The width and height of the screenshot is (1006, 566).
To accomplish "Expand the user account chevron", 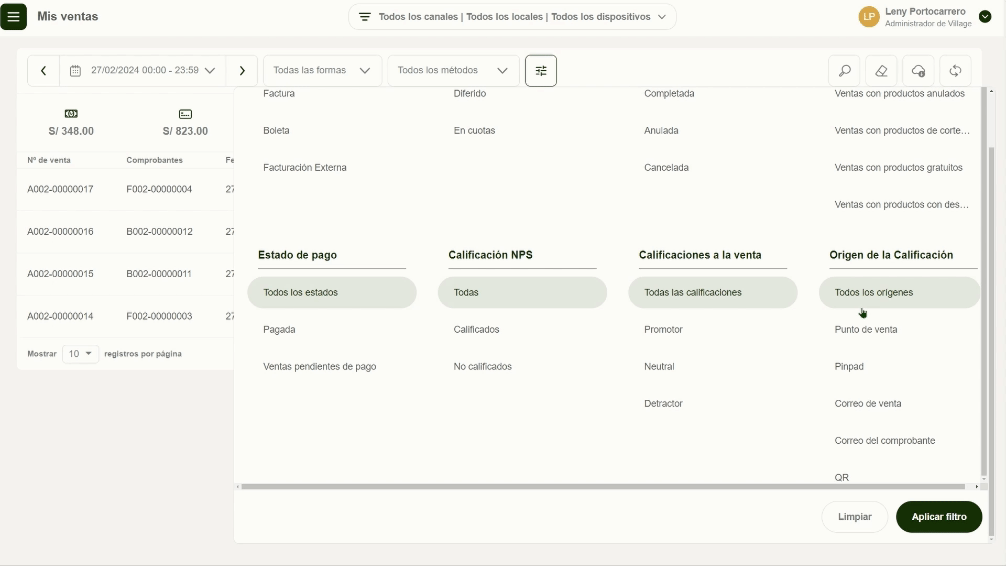I will click(x=985, y=17).
